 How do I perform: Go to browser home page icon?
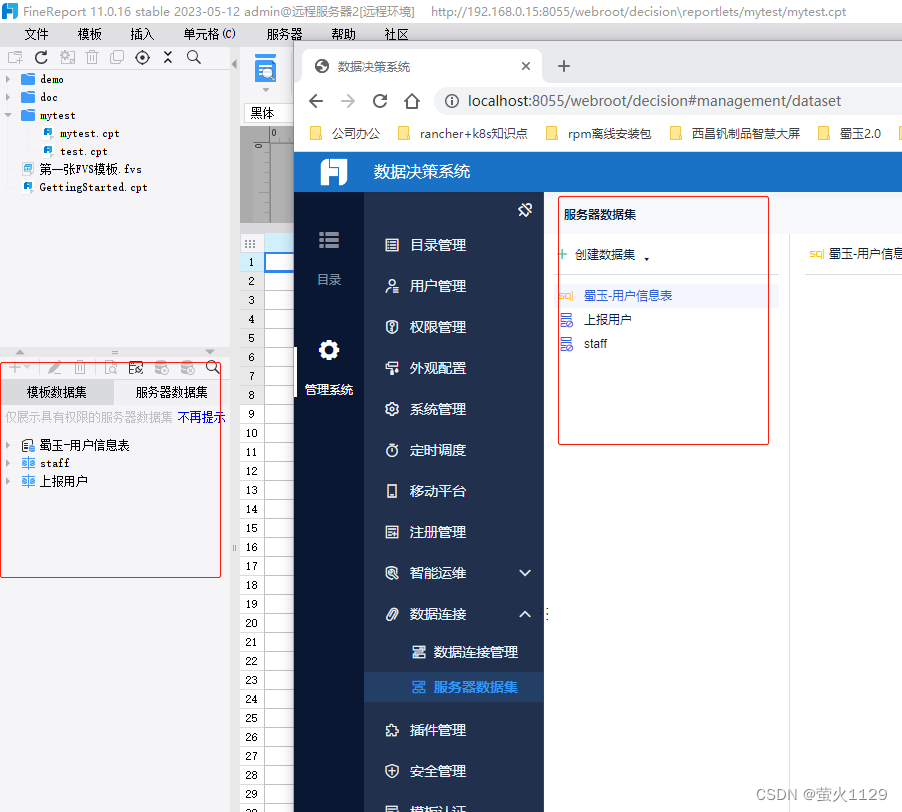(x=412, y=101)
